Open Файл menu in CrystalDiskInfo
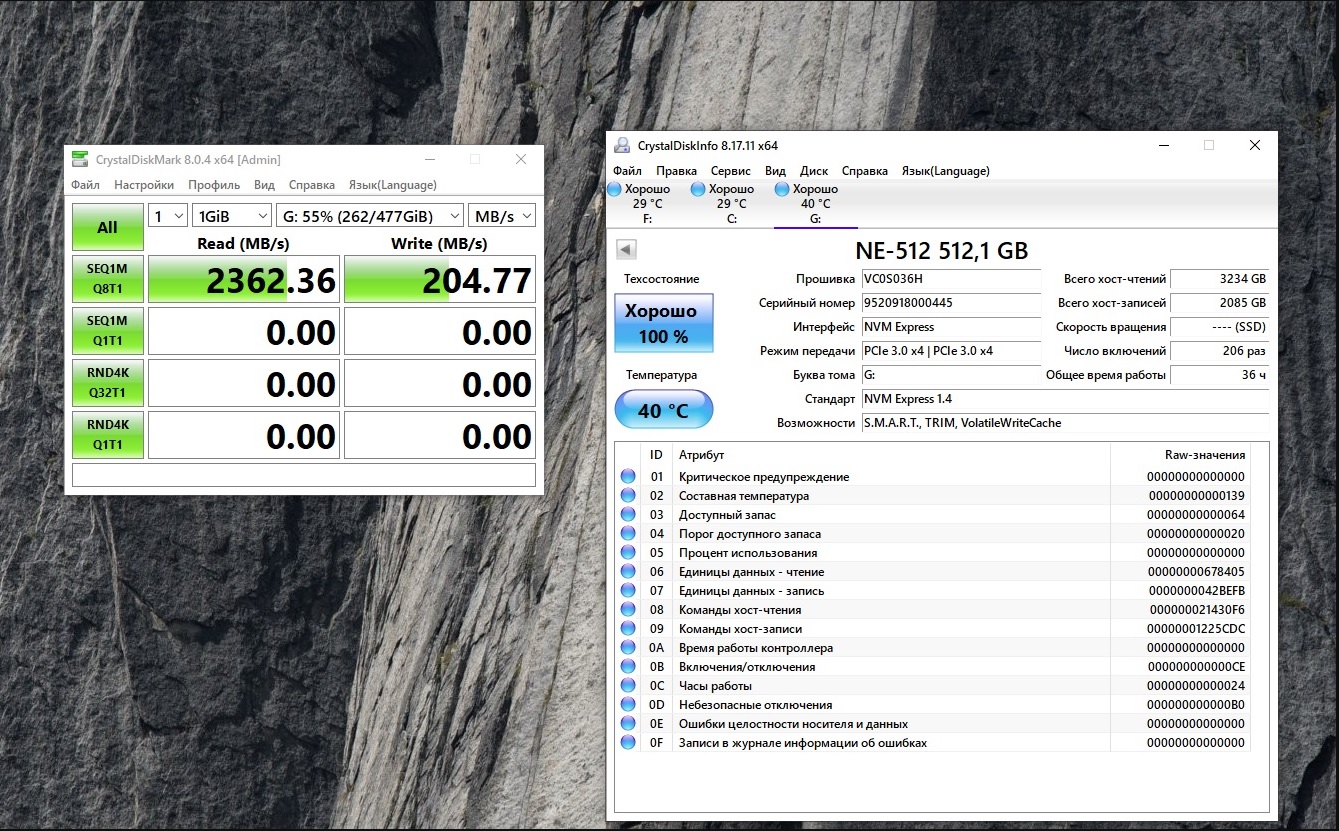The image size is (1339, 831). (628, 171)
